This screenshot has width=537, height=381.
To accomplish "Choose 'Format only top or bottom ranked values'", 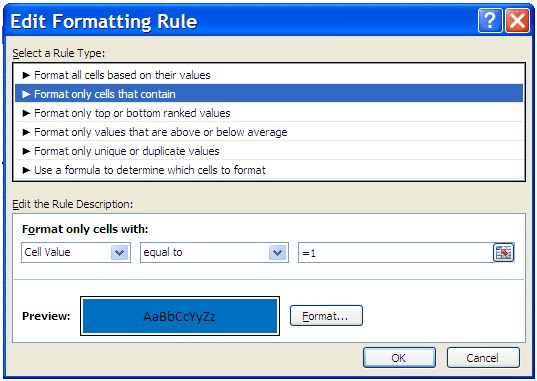I will (269, 113).
